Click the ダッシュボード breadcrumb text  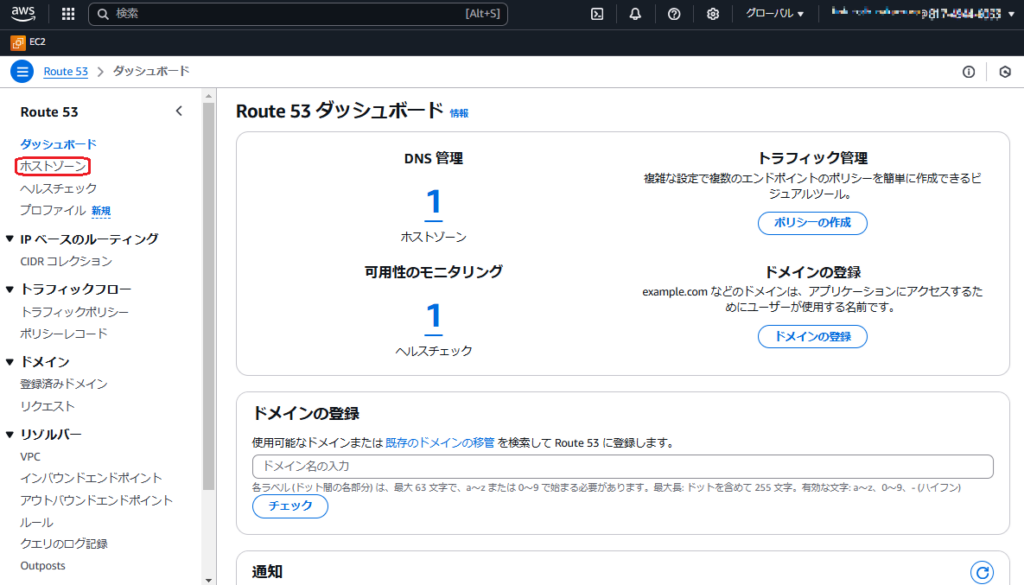[151, 71]
